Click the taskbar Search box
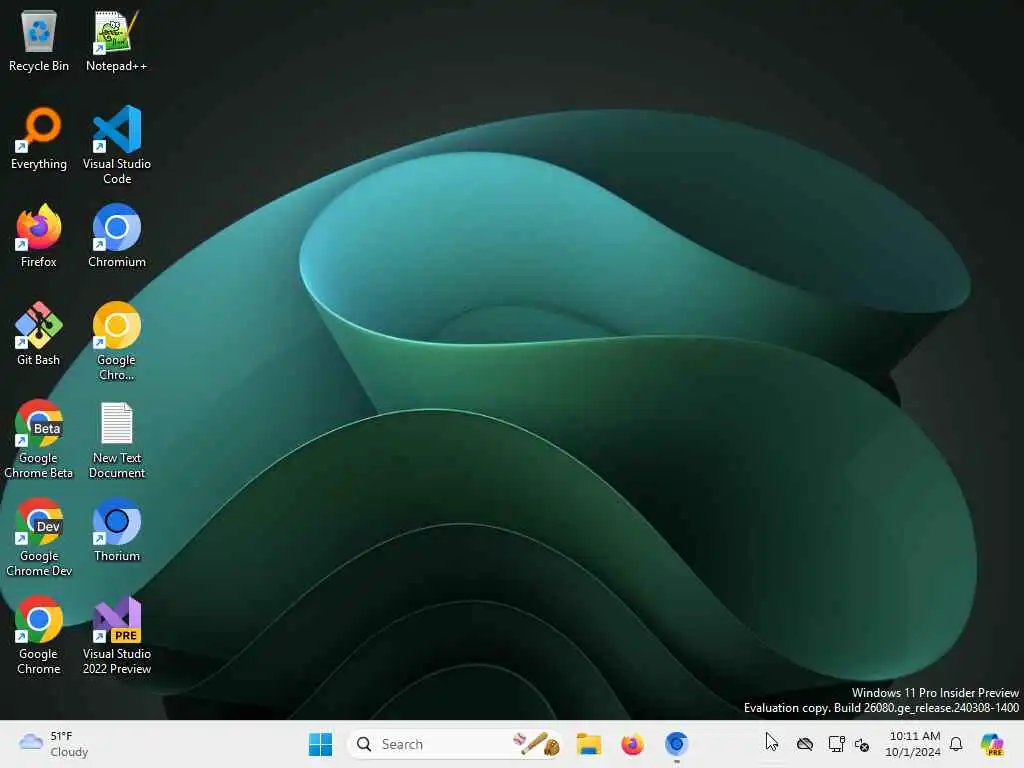This screenshot has width=1024, height=768. 455,744
